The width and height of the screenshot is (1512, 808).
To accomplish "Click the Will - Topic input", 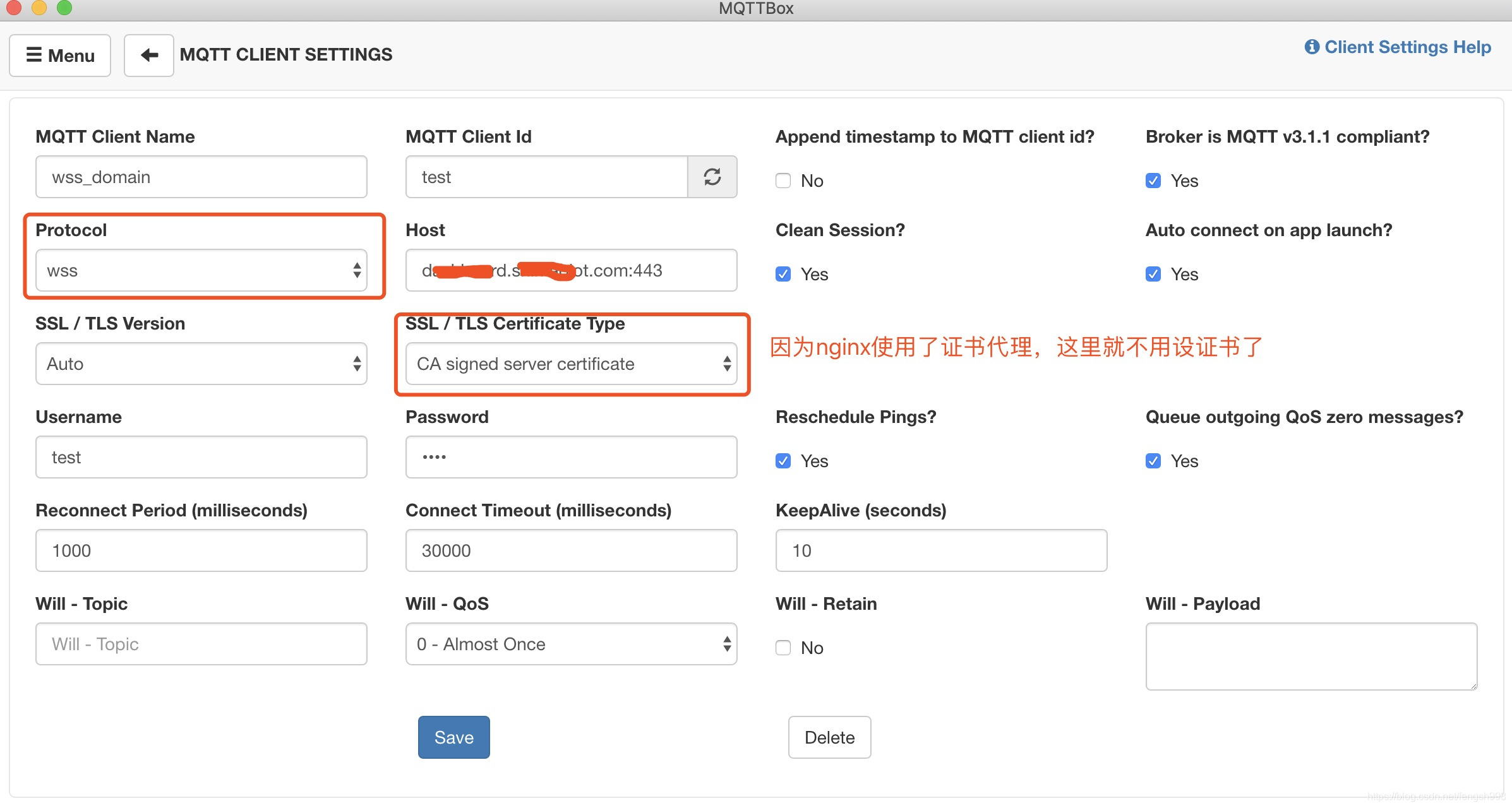I will [x=201, y=644].
